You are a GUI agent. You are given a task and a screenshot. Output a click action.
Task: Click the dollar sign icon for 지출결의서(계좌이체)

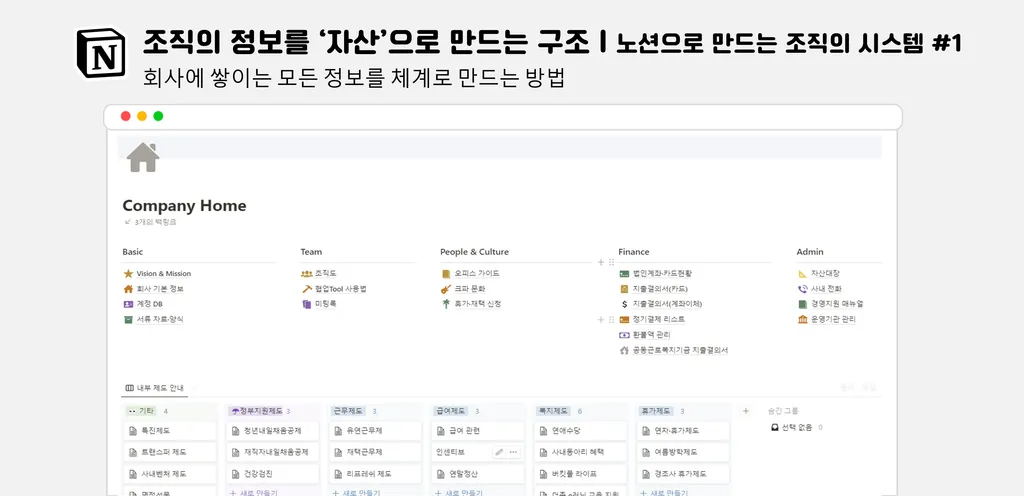(x=624, y=304)
